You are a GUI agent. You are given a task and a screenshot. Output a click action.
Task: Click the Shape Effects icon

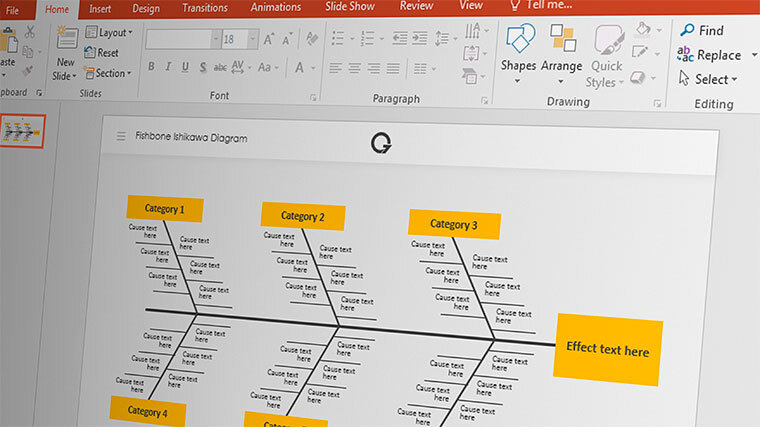click(x=638, y=77)
